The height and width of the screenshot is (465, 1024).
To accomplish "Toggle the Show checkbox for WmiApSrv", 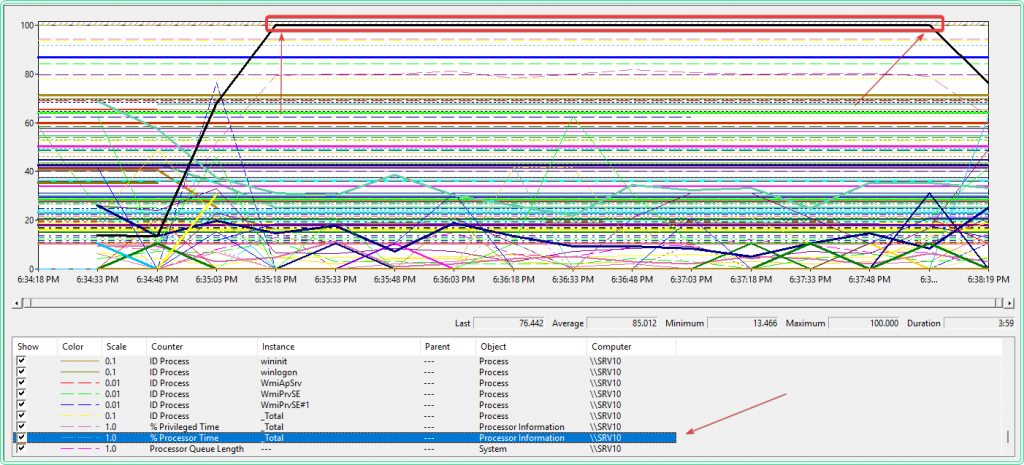I will (21, 383).
